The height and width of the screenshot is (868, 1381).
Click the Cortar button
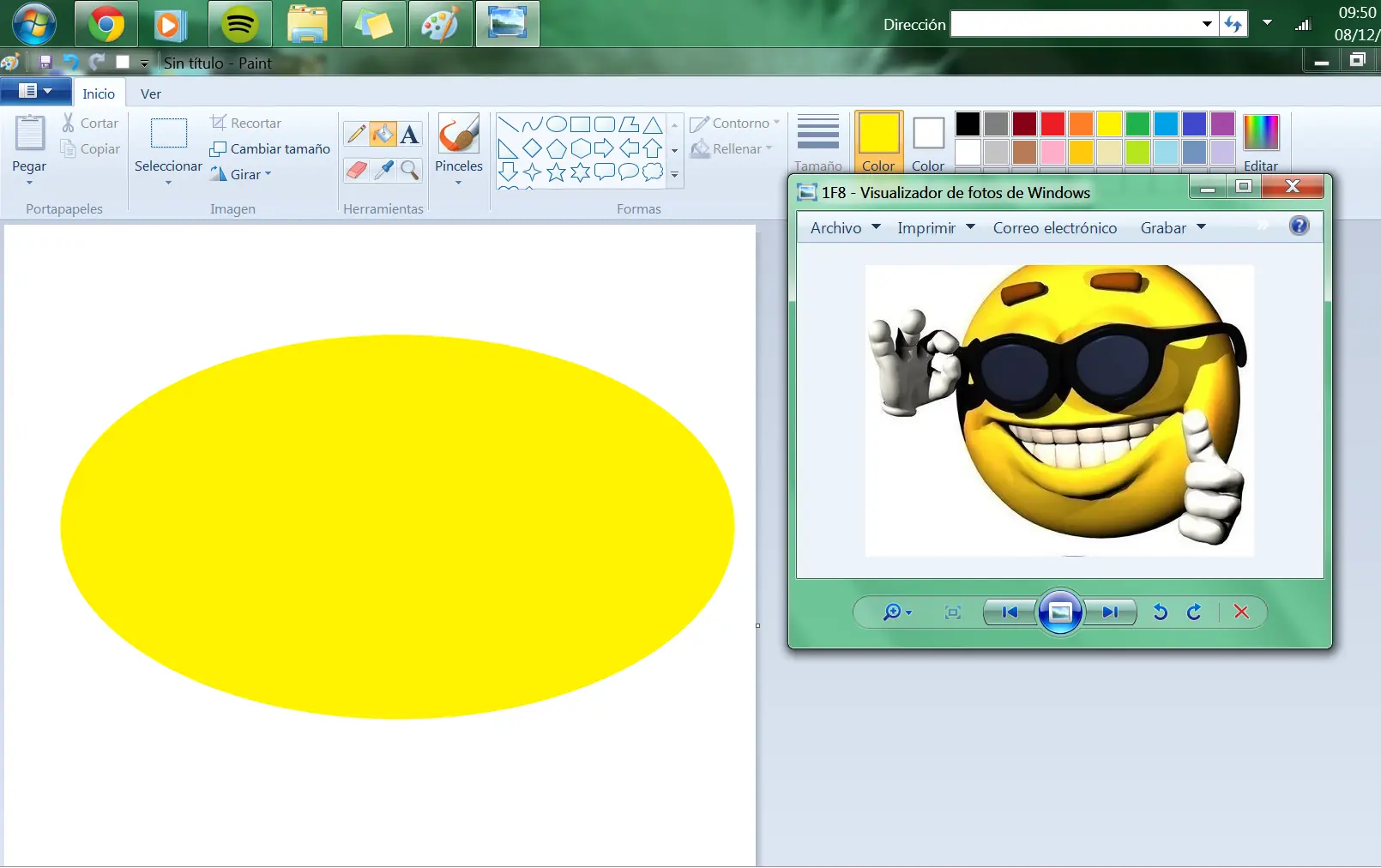(x=89, y=123)
